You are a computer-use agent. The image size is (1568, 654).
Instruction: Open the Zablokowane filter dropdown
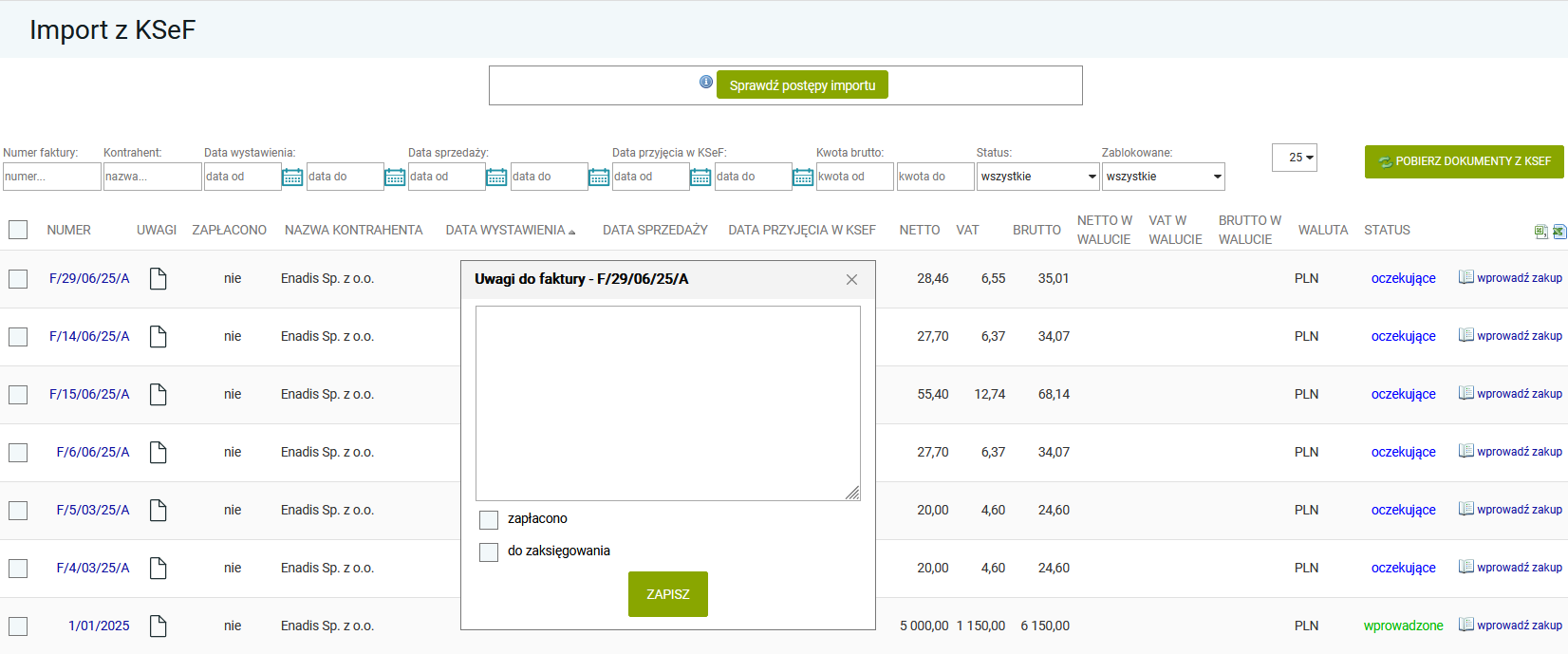point(1163,177)
